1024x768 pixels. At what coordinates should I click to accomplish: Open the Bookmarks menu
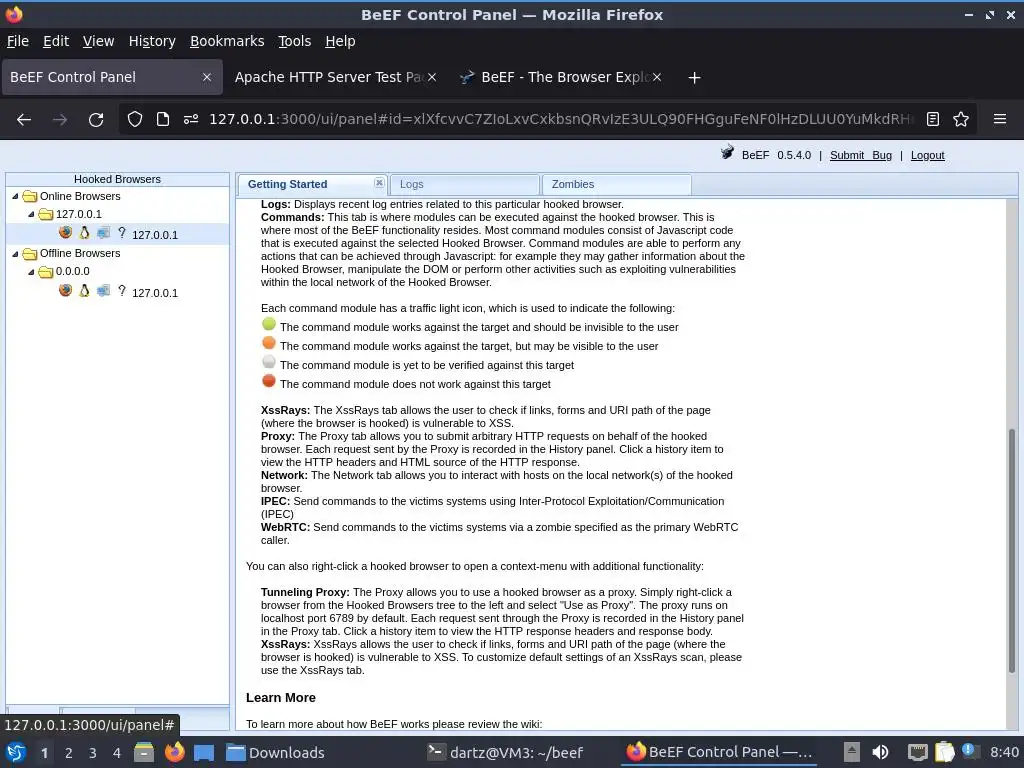[227, 41]
